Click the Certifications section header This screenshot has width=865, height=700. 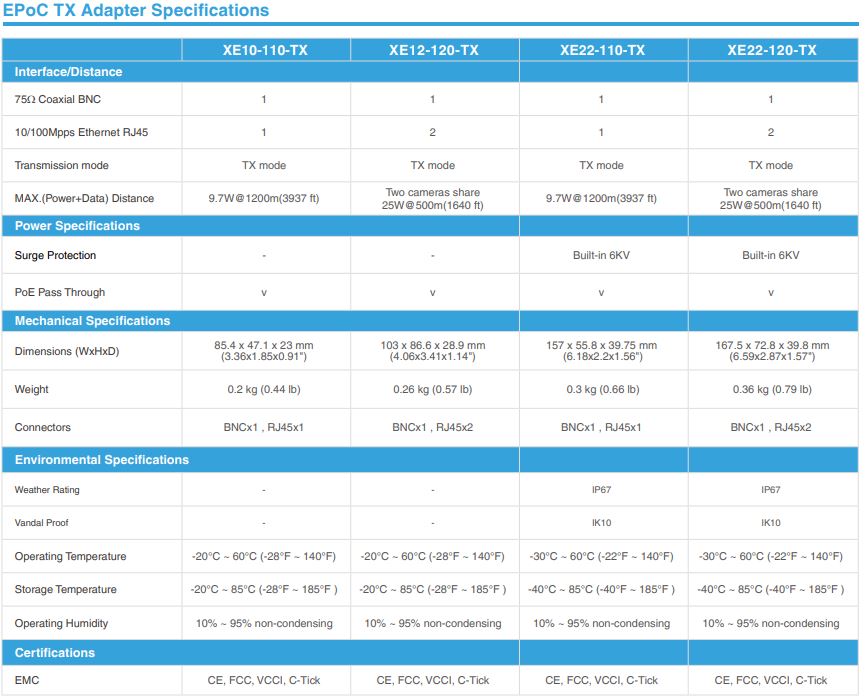[x=55, y=653]
